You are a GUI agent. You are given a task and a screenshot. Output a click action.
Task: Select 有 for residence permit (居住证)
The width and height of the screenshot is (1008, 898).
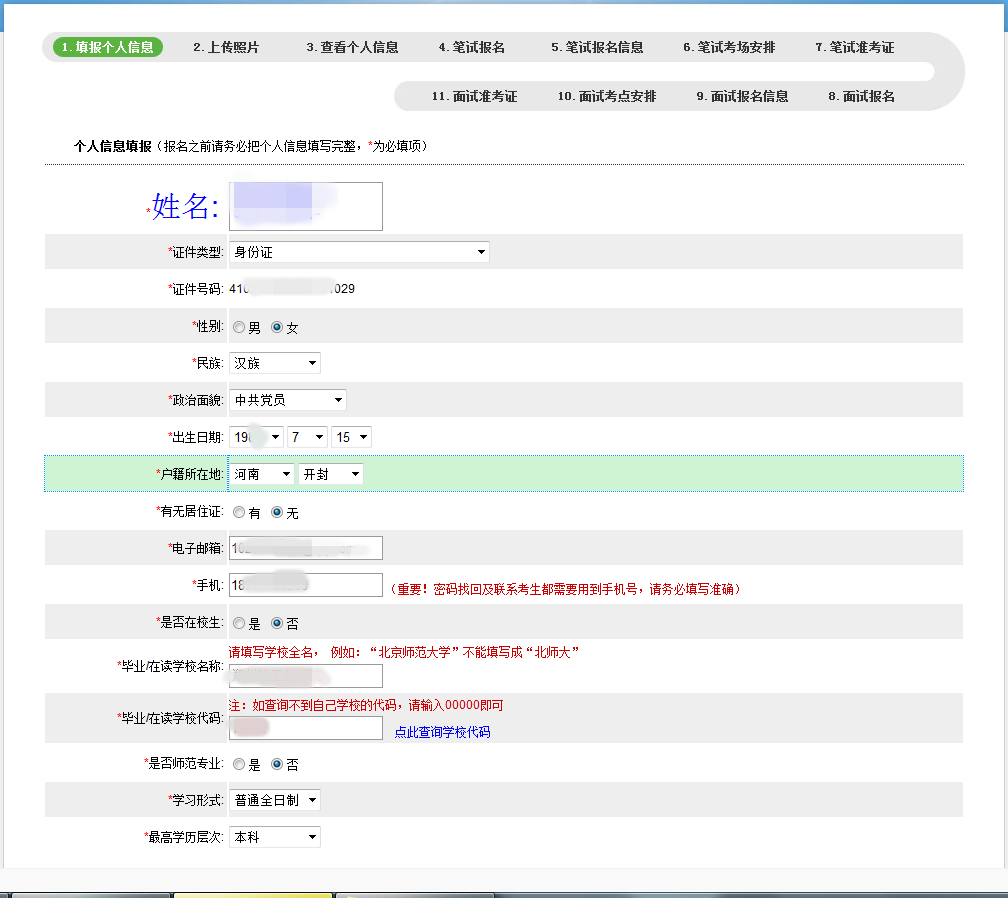point(238,512)
